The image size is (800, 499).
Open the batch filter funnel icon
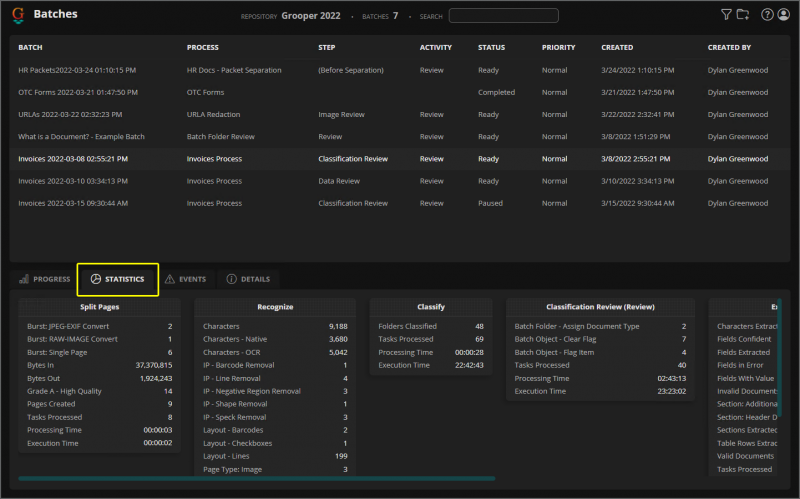click(x=726, y=15)
